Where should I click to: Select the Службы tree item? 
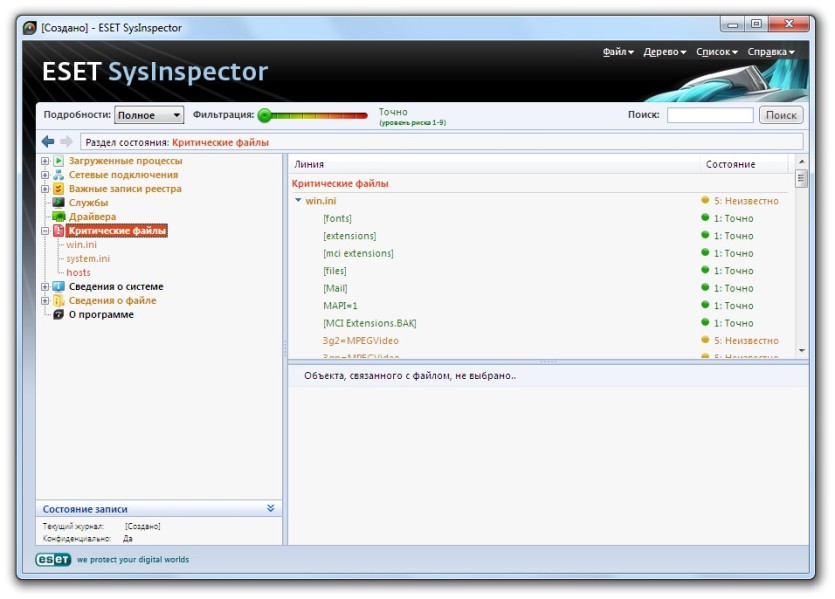(88, 202)
